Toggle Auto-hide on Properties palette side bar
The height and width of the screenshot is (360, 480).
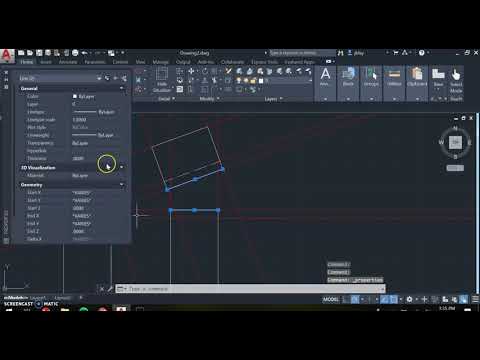click(x=6, y=79)
